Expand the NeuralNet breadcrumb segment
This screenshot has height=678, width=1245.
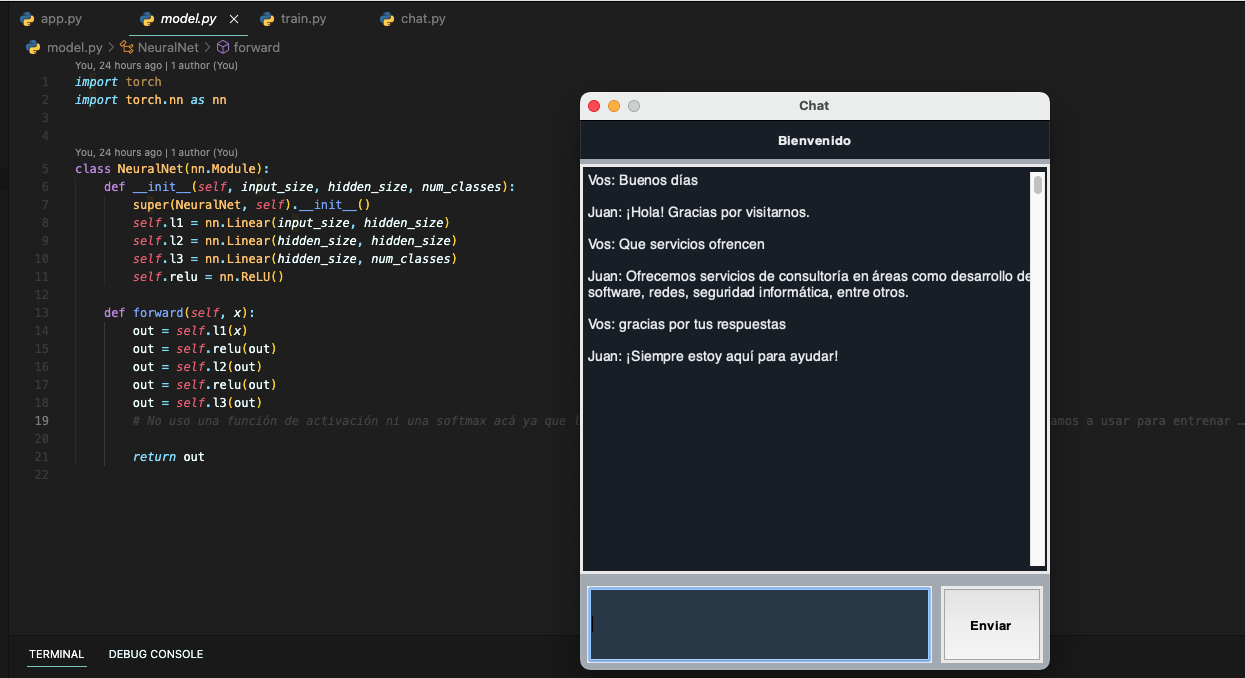point(168,47)
